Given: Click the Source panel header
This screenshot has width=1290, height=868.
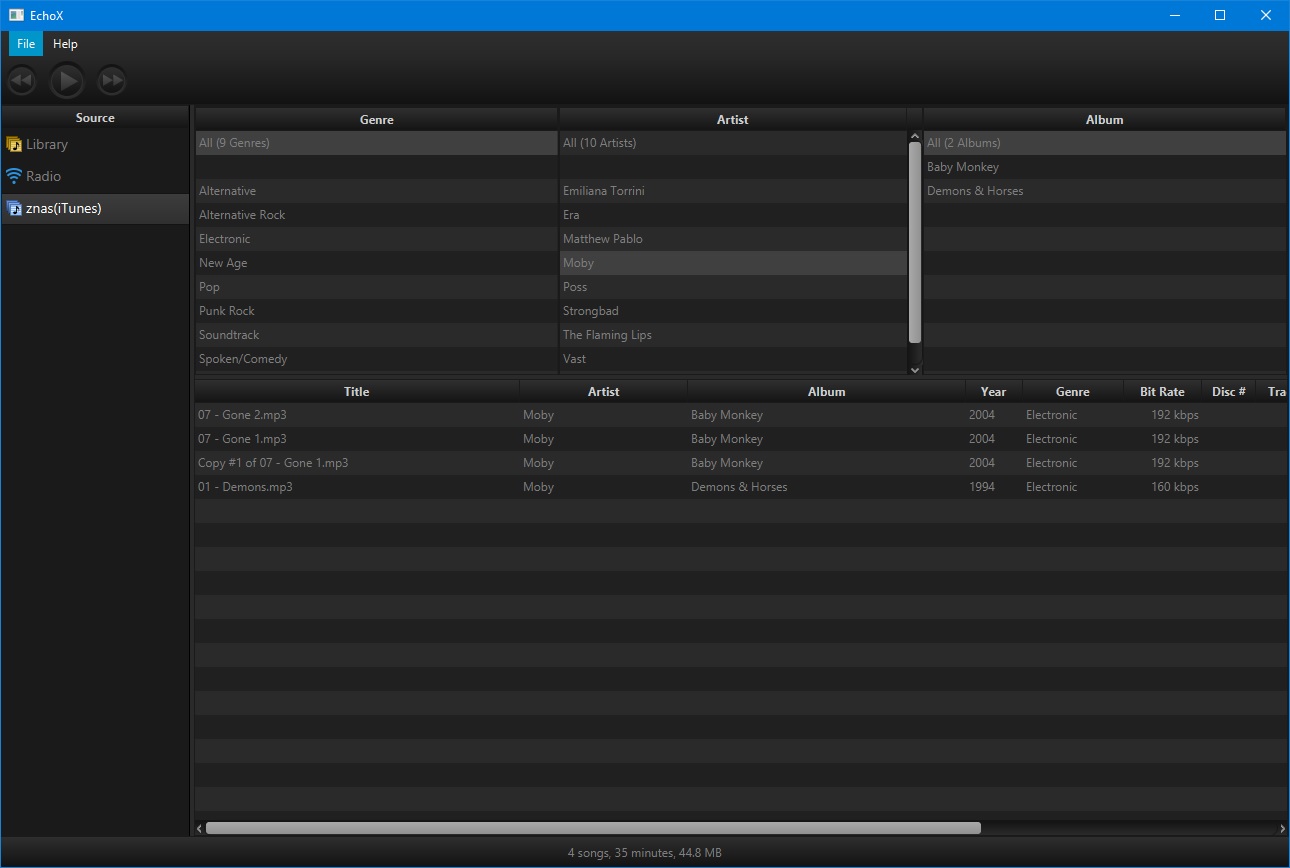Looking at the screenshot, I should pyautogui.click(x=95, y=117).
